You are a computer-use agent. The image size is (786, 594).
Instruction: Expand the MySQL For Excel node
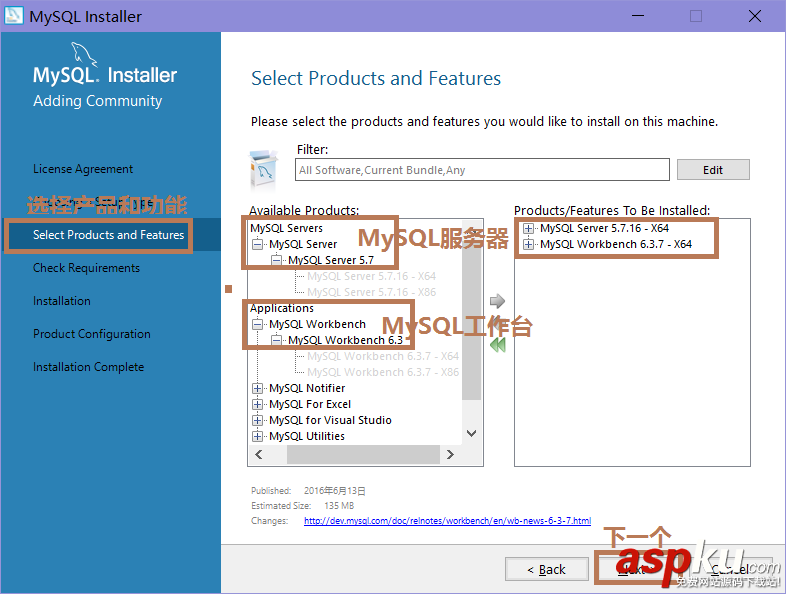tap(257, 405)
